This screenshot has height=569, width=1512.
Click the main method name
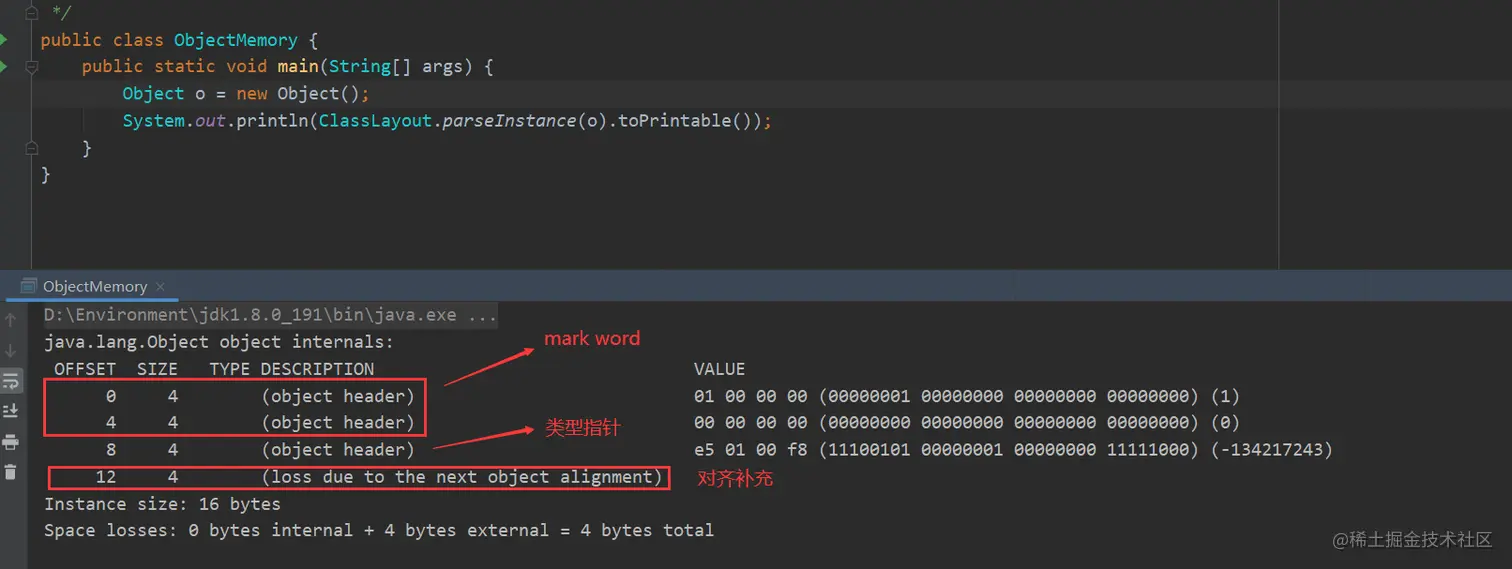(297, 66)
